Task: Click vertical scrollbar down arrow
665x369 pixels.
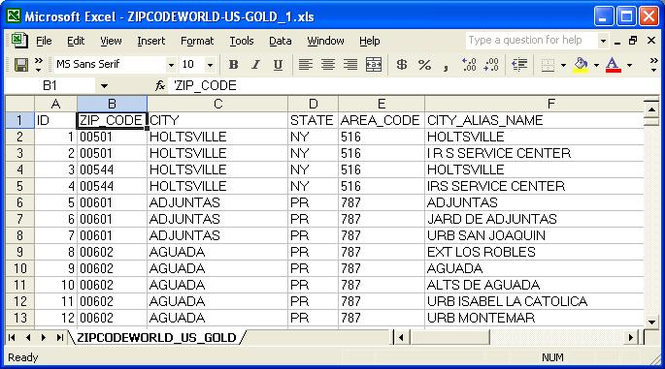Action: coord(651,322)
